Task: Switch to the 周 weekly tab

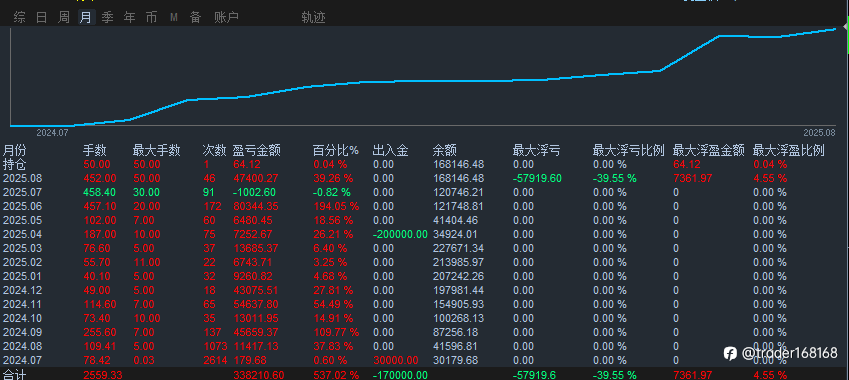Action: tap(64, 17)
